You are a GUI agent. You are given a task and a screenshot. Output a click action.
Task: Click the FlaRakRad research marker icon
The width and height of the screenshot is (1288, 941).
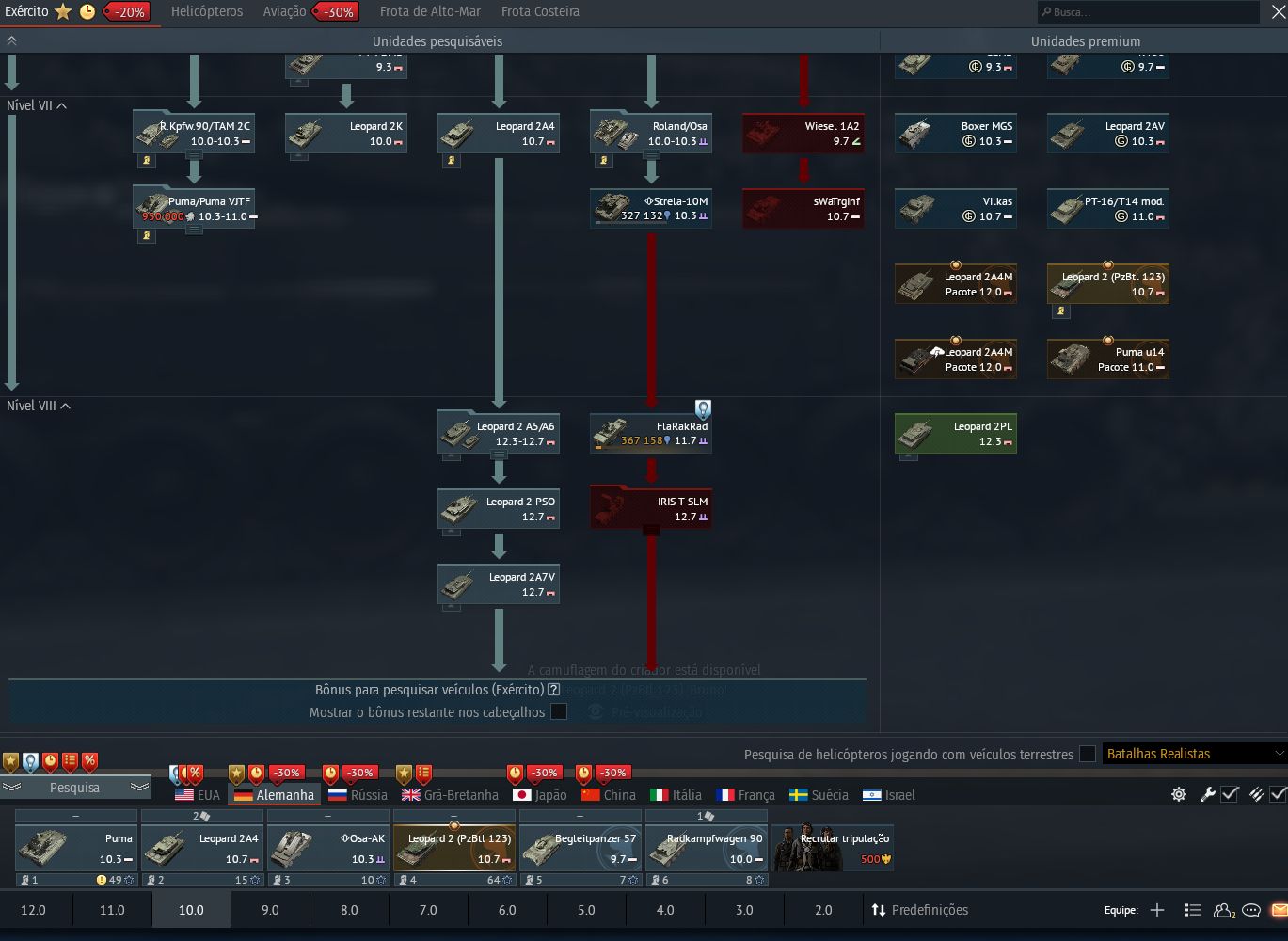[x=703, y=408]
